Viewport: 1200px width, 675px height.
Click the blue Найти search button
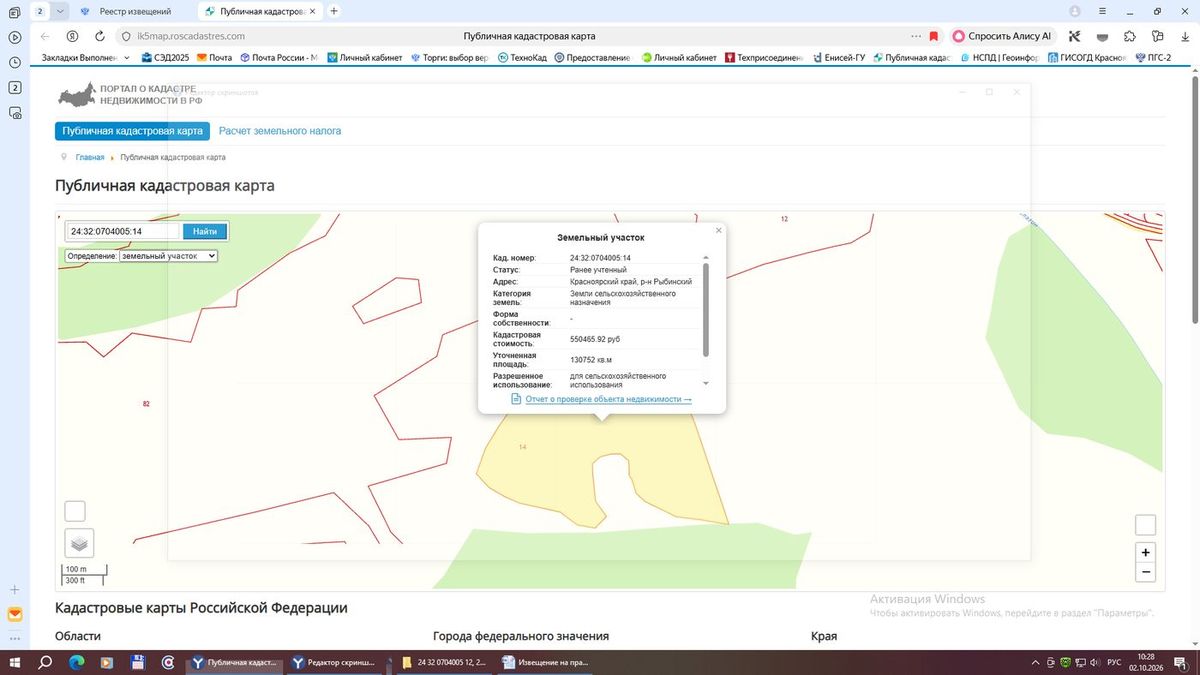point(205,231)
